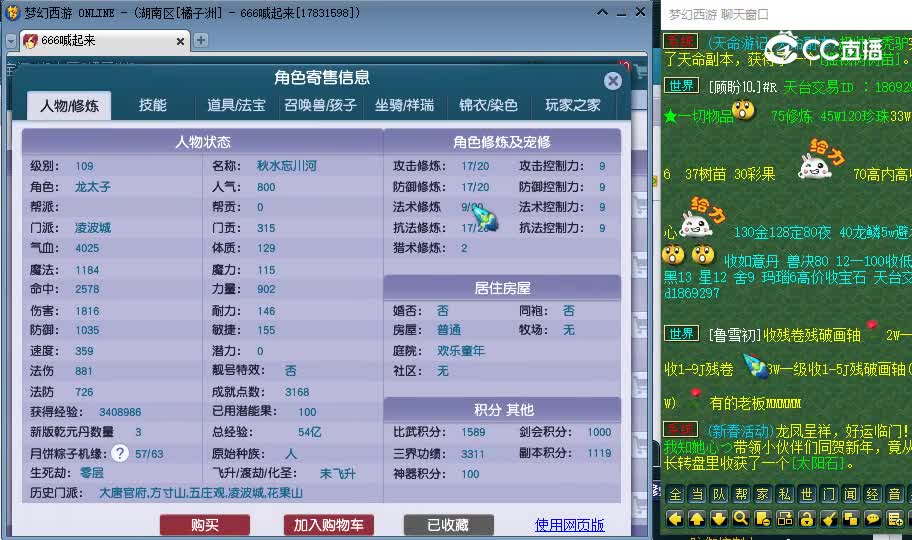Click the 世界 tag before 顾盼10

click(681, 86)
